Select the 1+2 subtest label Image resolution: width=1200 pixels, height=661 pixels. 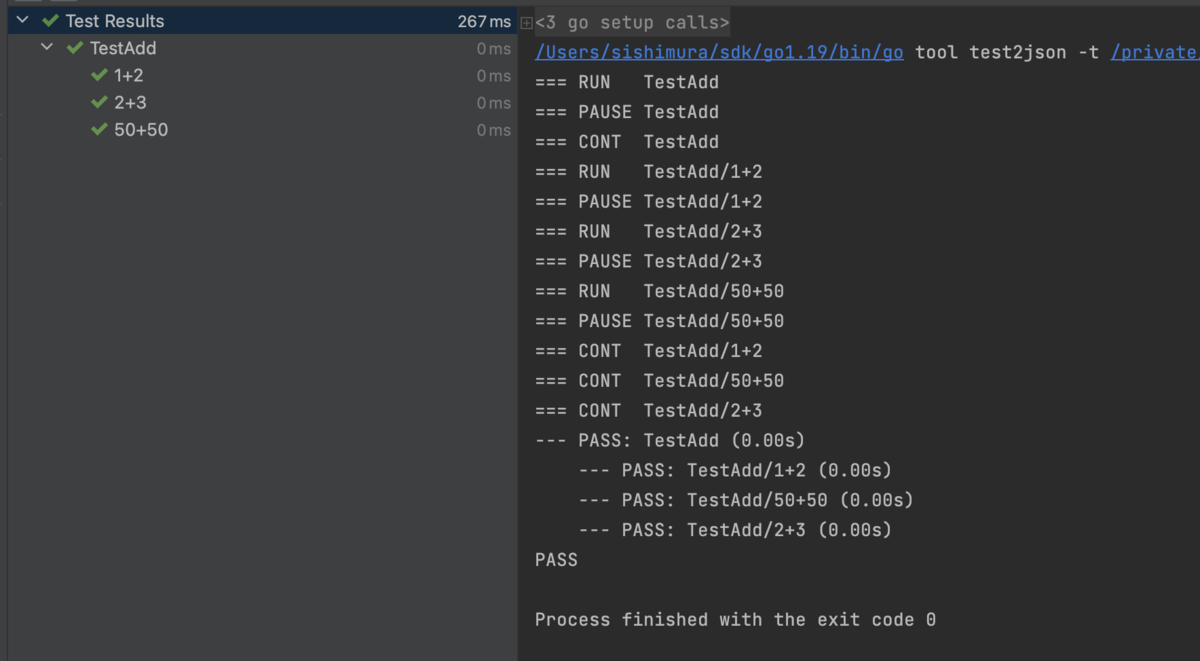129,75
